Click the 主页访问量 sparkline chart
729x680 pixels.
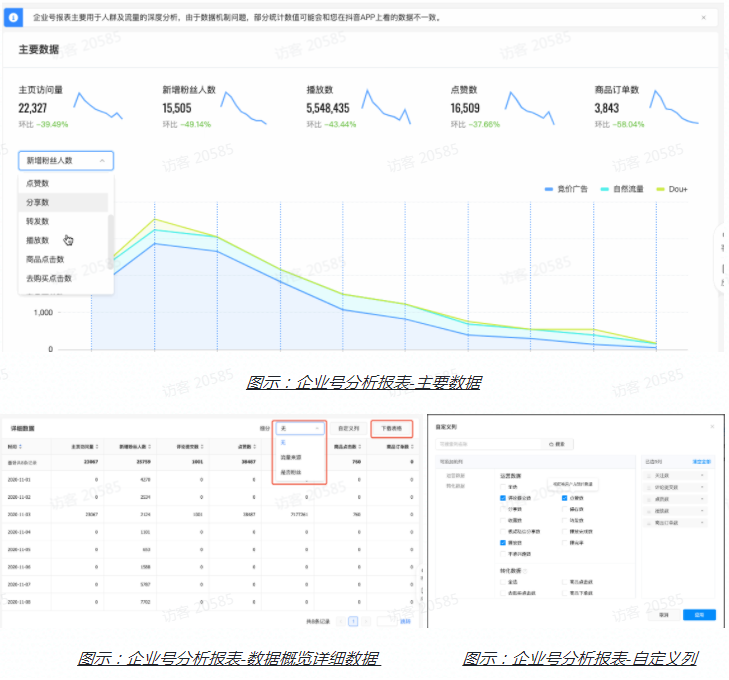pos(98,107)
